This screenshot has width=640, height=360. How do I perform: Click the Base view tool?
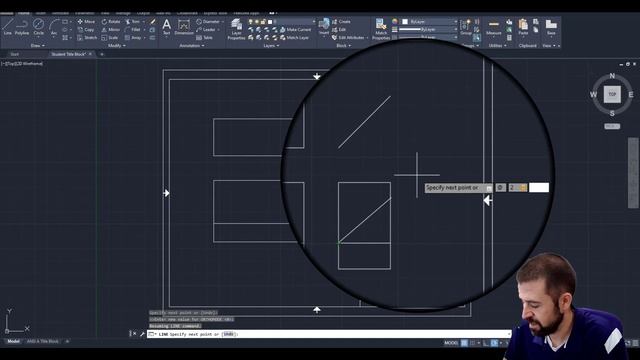pyautogui.click(x=551, y=27)
